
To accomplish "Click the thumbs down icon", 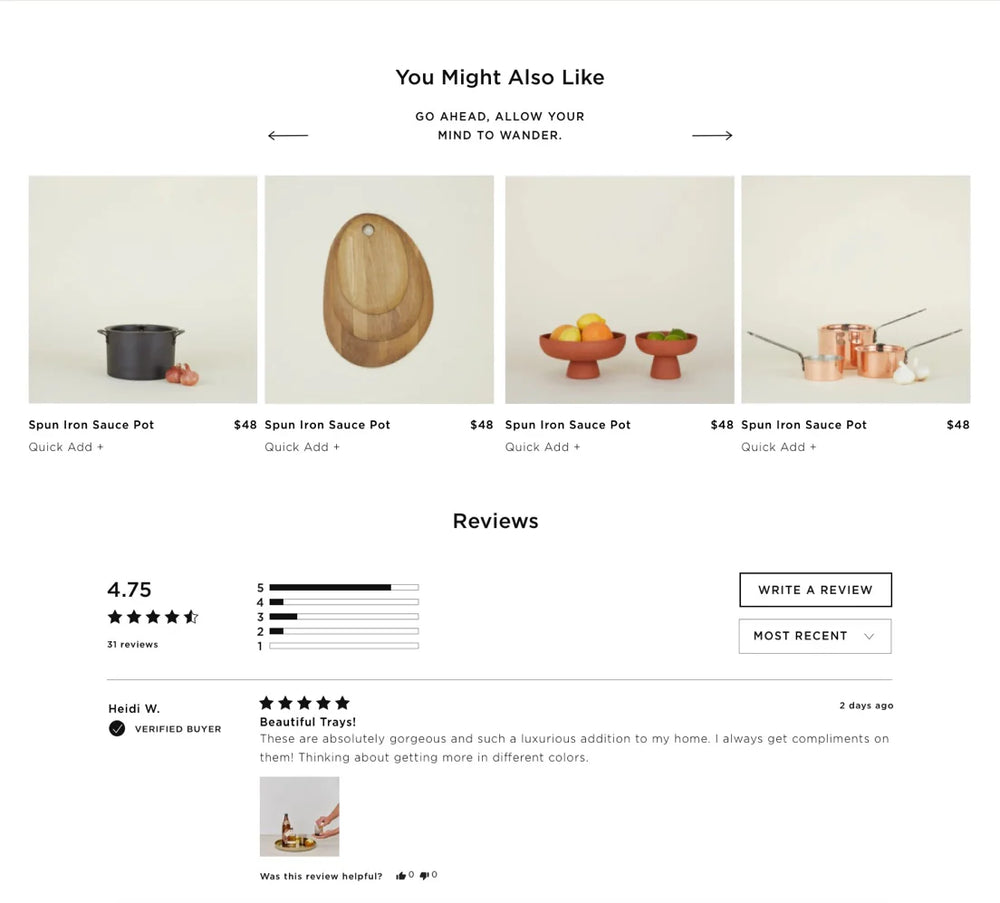I will click(425, 876).
